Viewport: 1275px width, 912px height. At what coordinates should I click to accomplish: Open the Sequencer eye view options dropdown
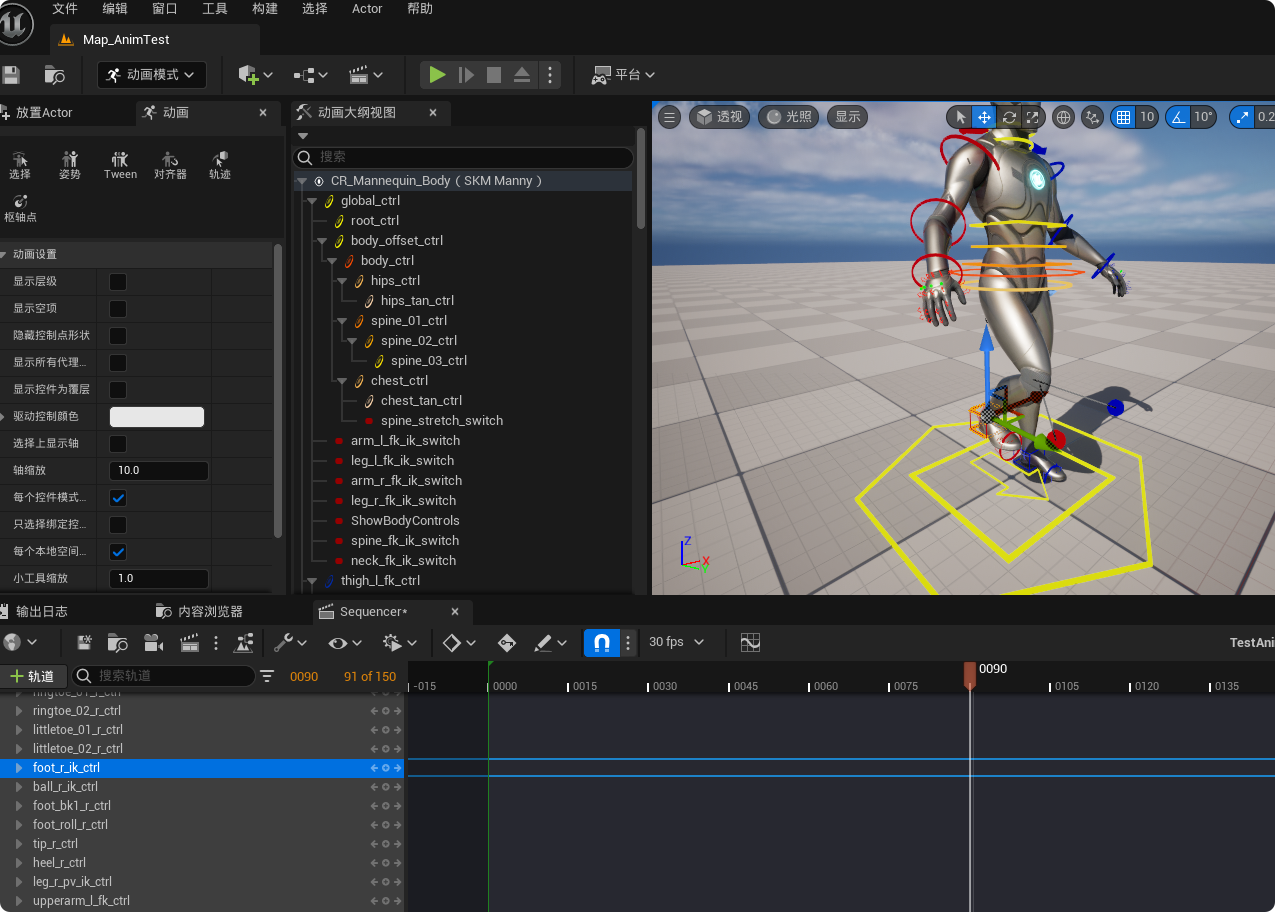[x=345, y=642]
